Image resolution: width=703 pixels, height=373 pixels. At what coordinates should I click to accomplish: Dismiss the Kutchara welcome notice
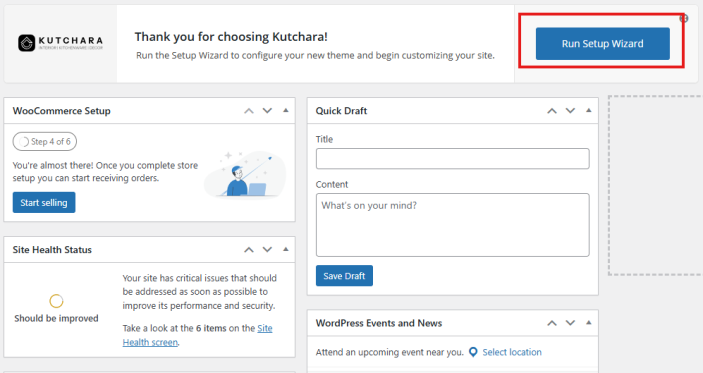point(684,18)
